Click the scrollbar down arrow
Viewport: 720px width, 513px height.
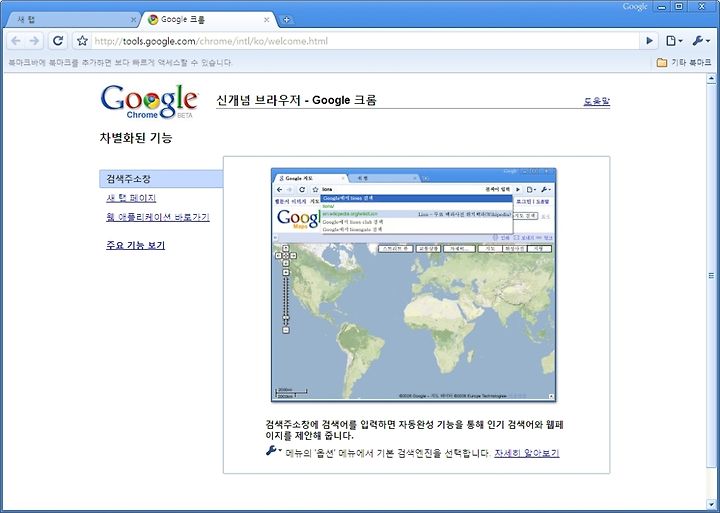(x=711, y=503)
